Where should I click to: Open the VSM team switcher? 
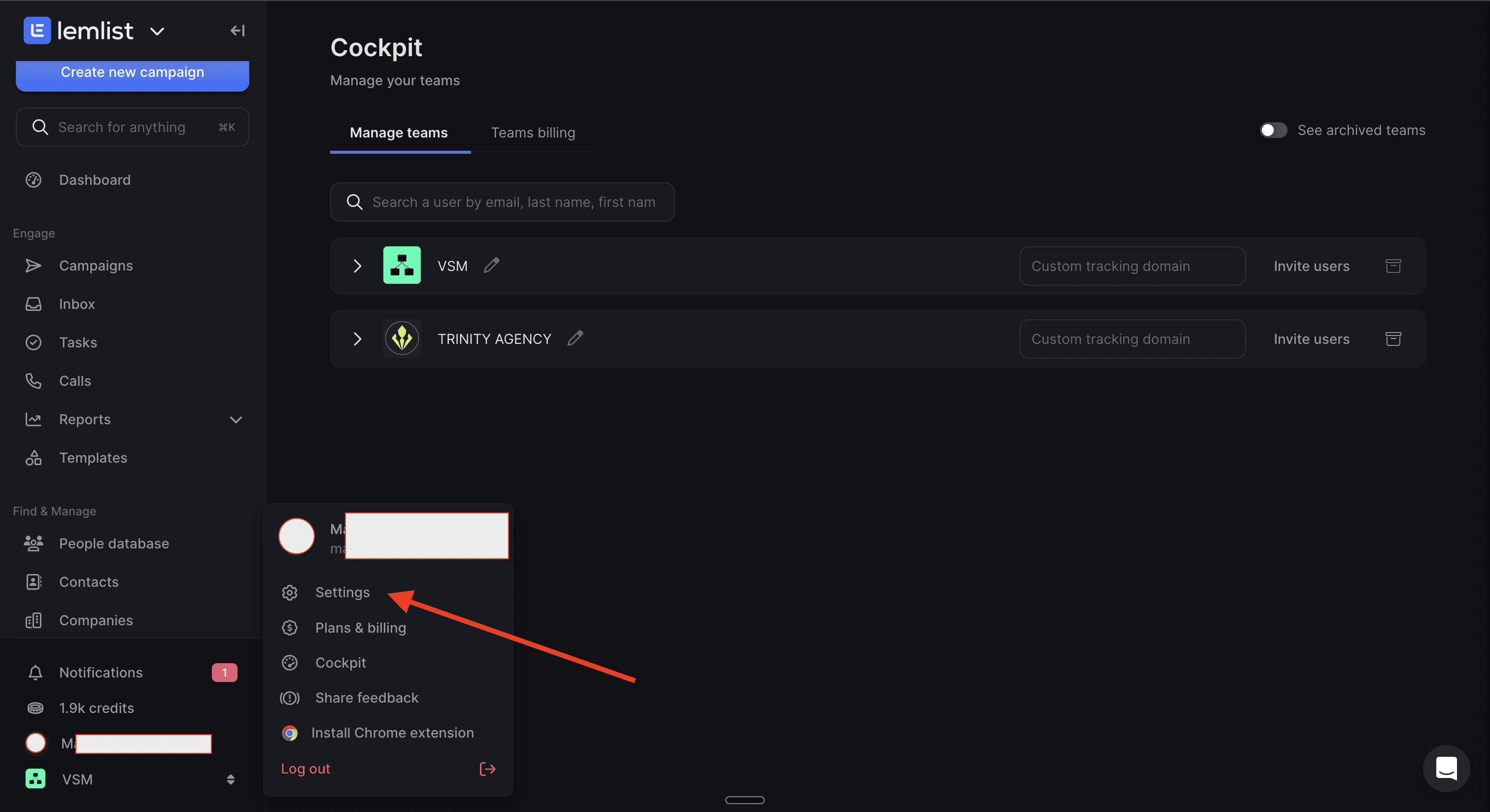[x=230, y=779]
